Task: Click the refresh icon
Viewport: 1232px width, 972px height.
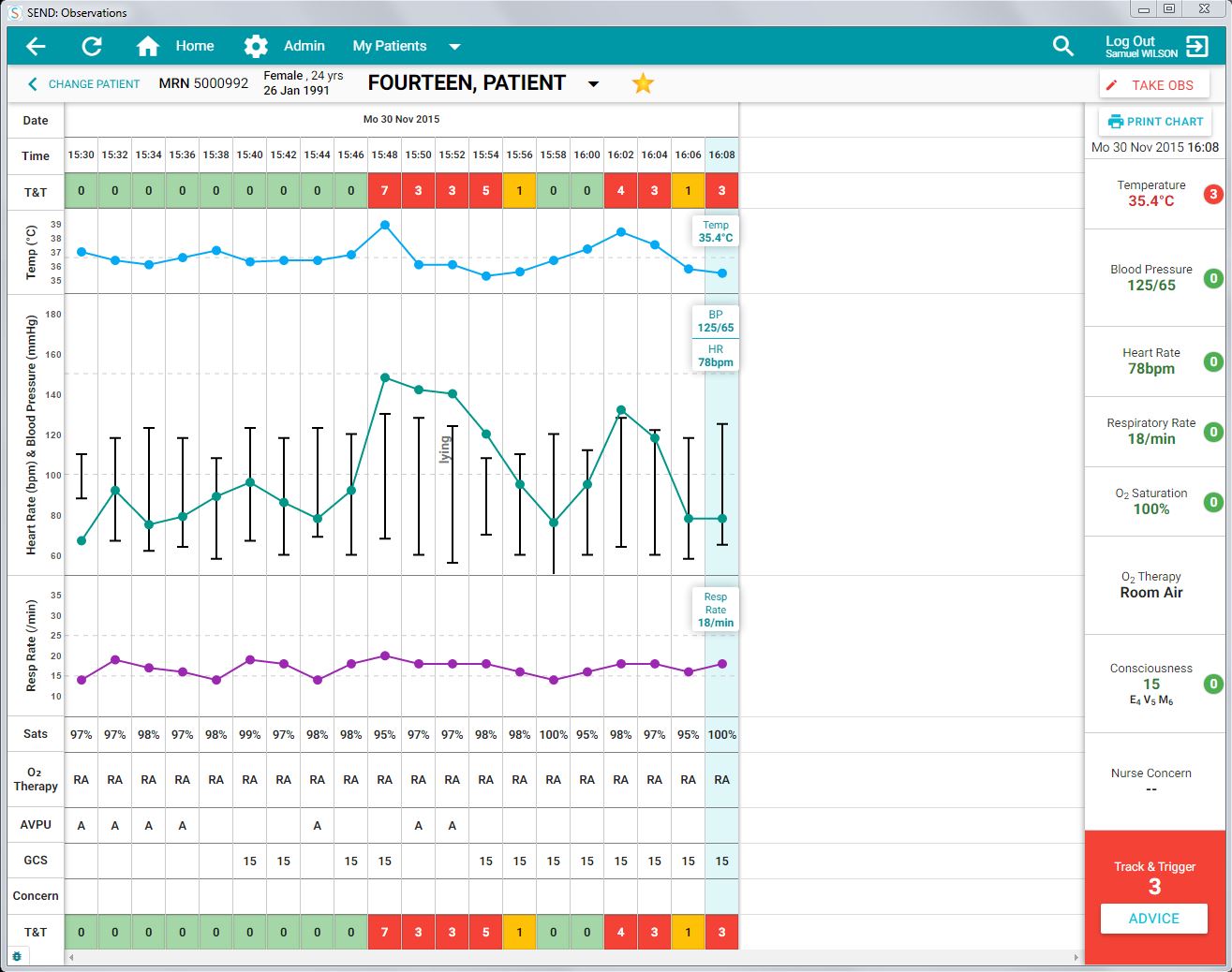Action: 92,46
